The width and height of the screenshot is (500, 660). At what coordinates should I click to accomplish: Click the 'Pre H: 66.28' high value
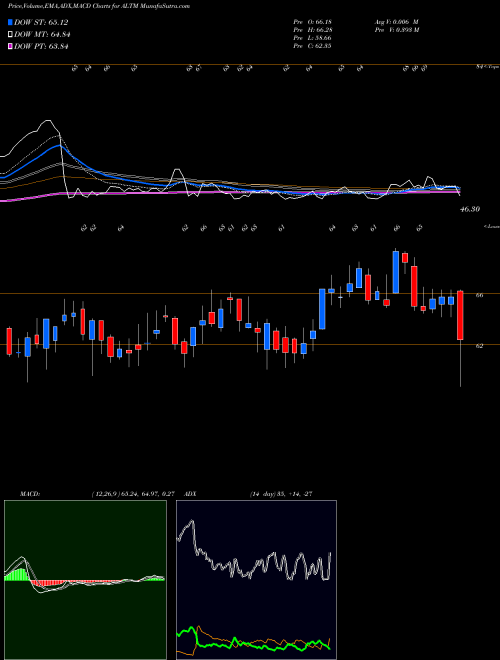coord(312,30)
